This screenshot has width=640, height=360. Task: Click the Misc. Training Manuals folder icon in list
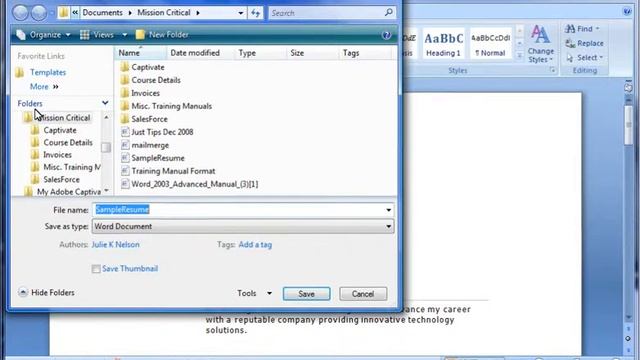coord(125,106)
